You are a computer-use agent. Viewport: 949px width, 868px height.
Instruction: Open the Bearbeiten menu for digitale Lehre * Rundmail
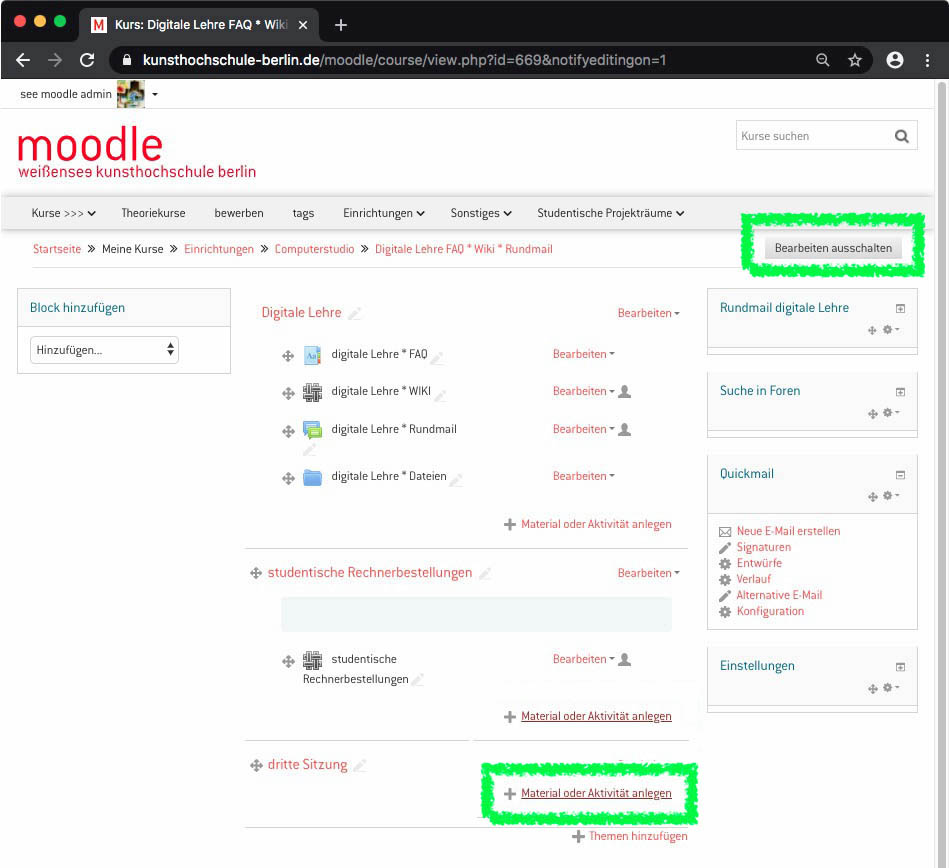(x=583, y=429)
